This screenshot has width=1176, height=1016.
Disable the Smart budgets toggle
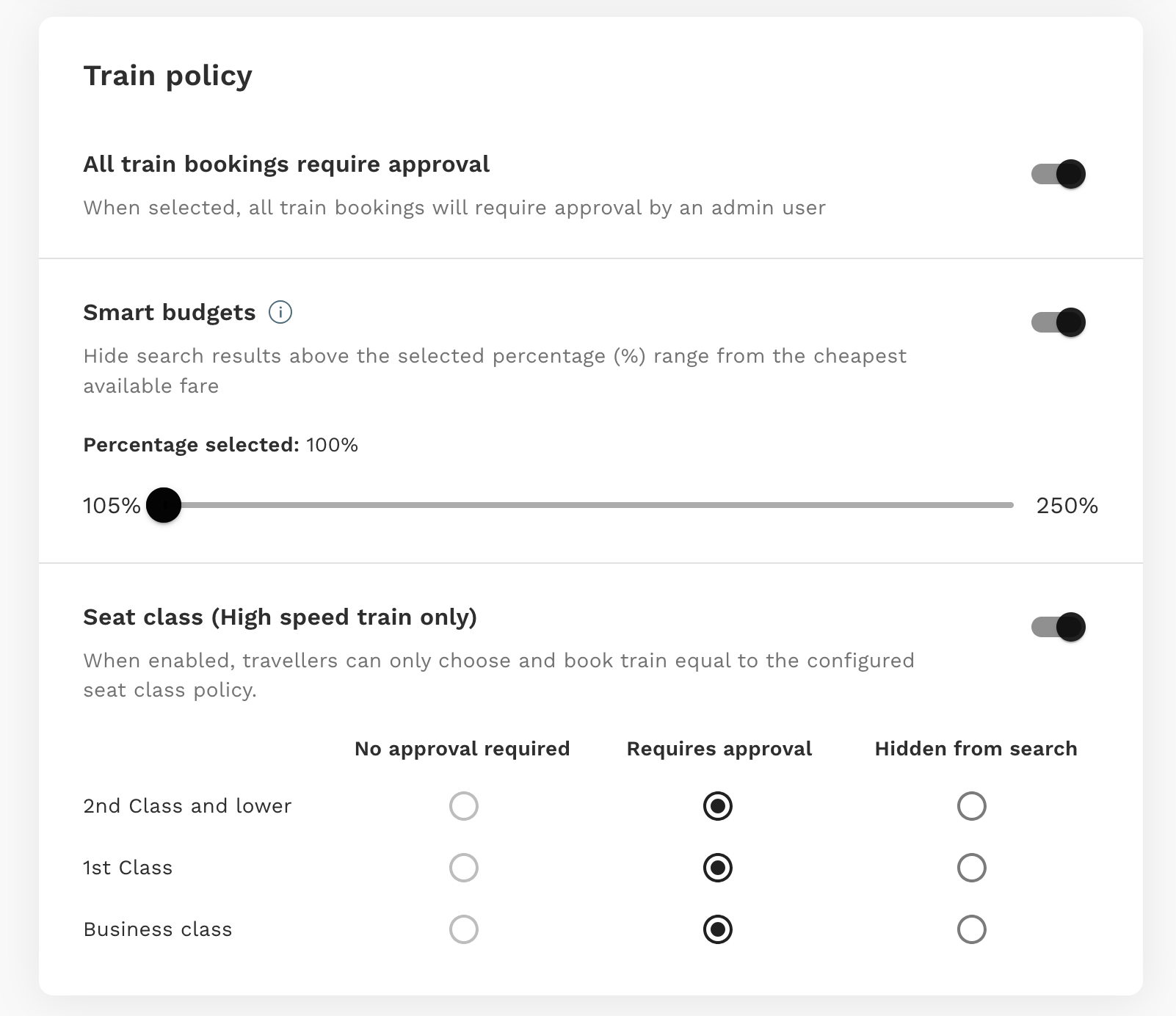(x=1059, y=322)
